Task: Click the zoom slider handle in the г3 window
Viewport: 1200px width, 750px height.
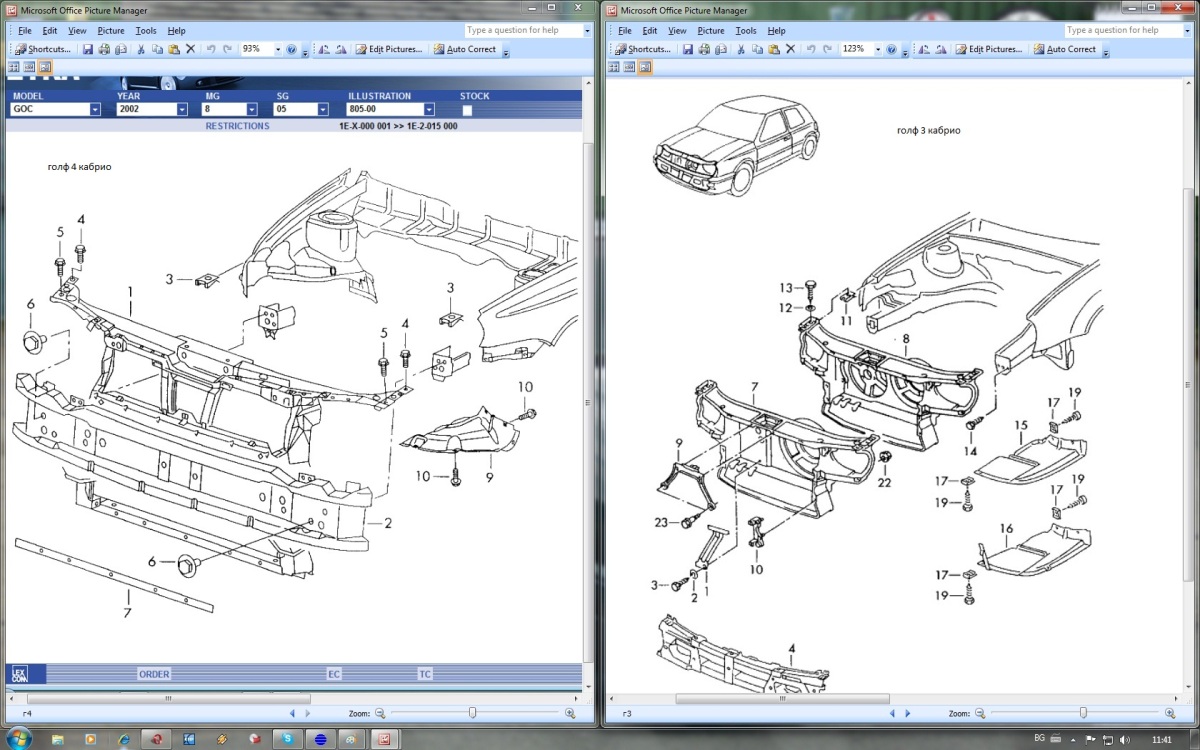Action: (1083, 713)
